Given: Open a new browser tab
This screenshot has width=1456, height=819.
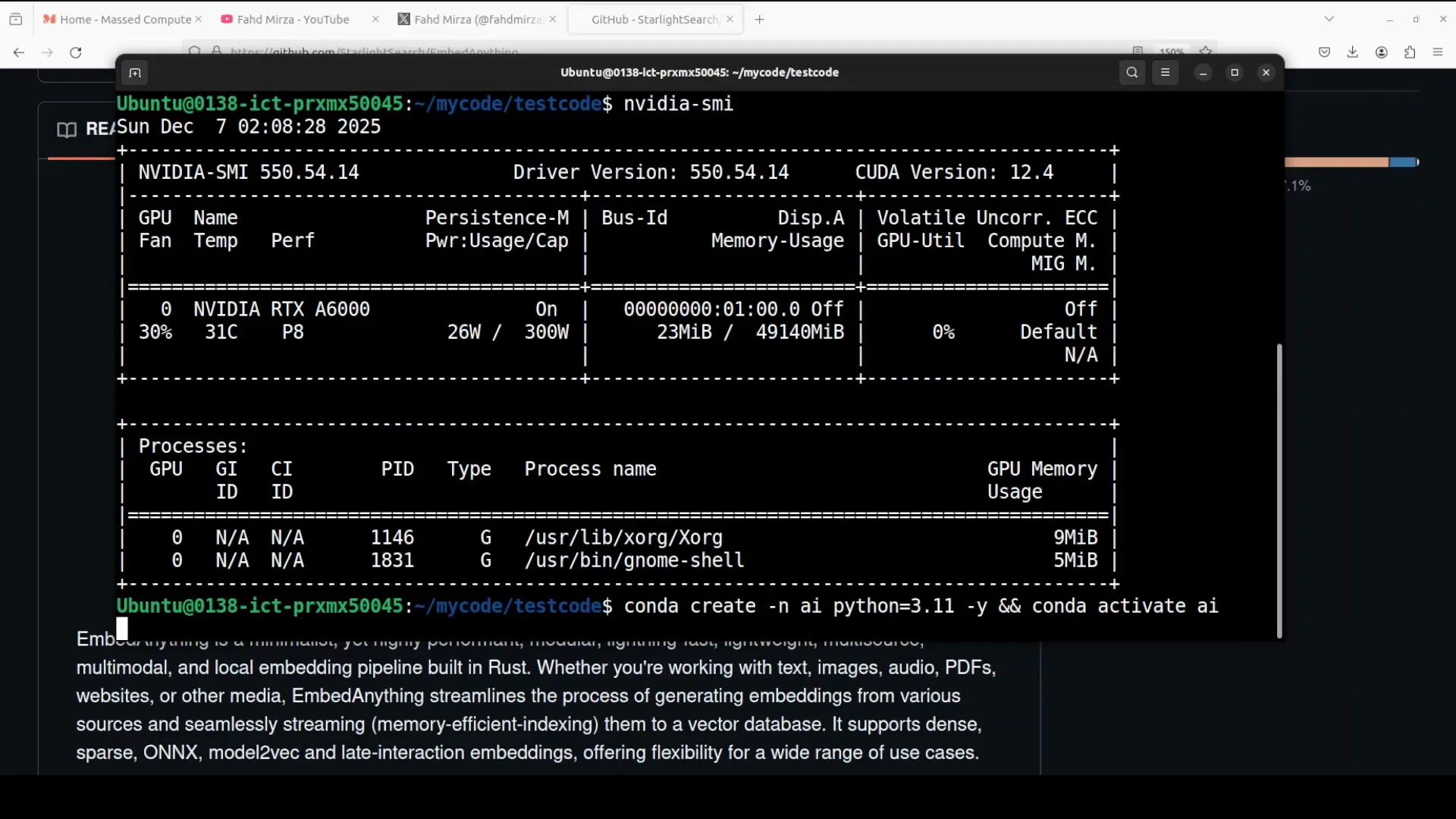Looking at the screenshot, I should [x=760, y=19].
